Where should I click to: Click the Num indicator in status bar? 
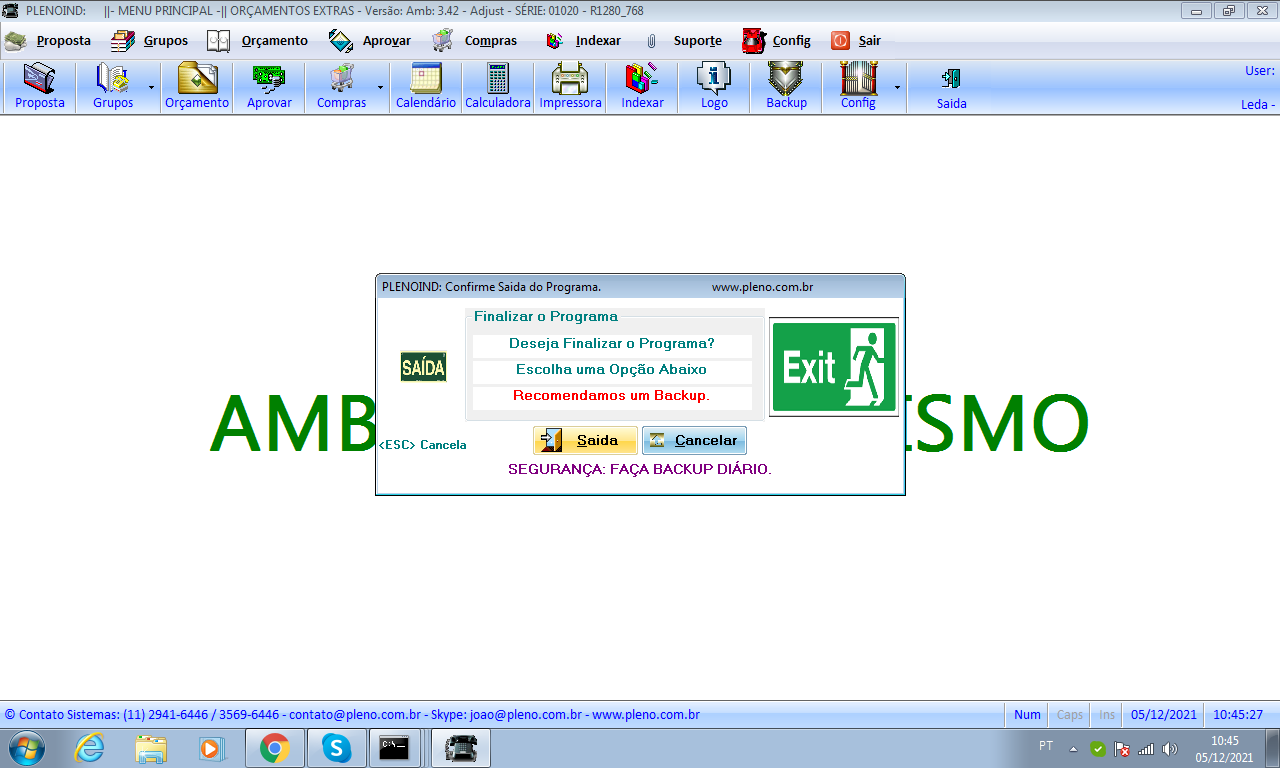1027,715
